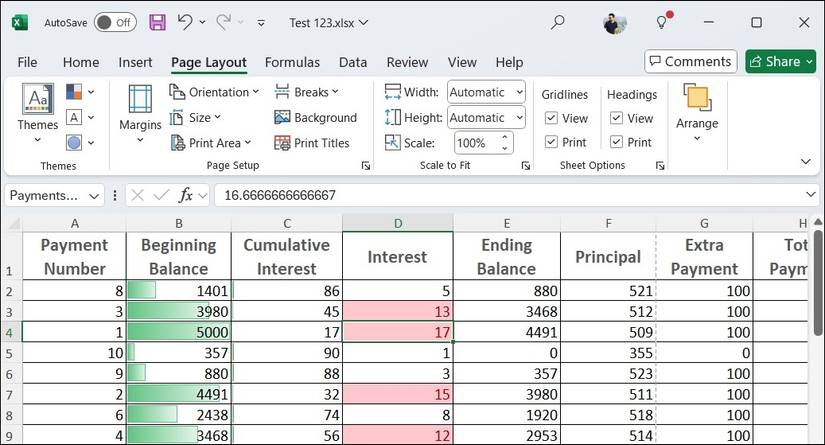Toggle the AutoSave switch
Image resolution: width=825 pixels, height=445 pixels.
click(x=115, y=23)
